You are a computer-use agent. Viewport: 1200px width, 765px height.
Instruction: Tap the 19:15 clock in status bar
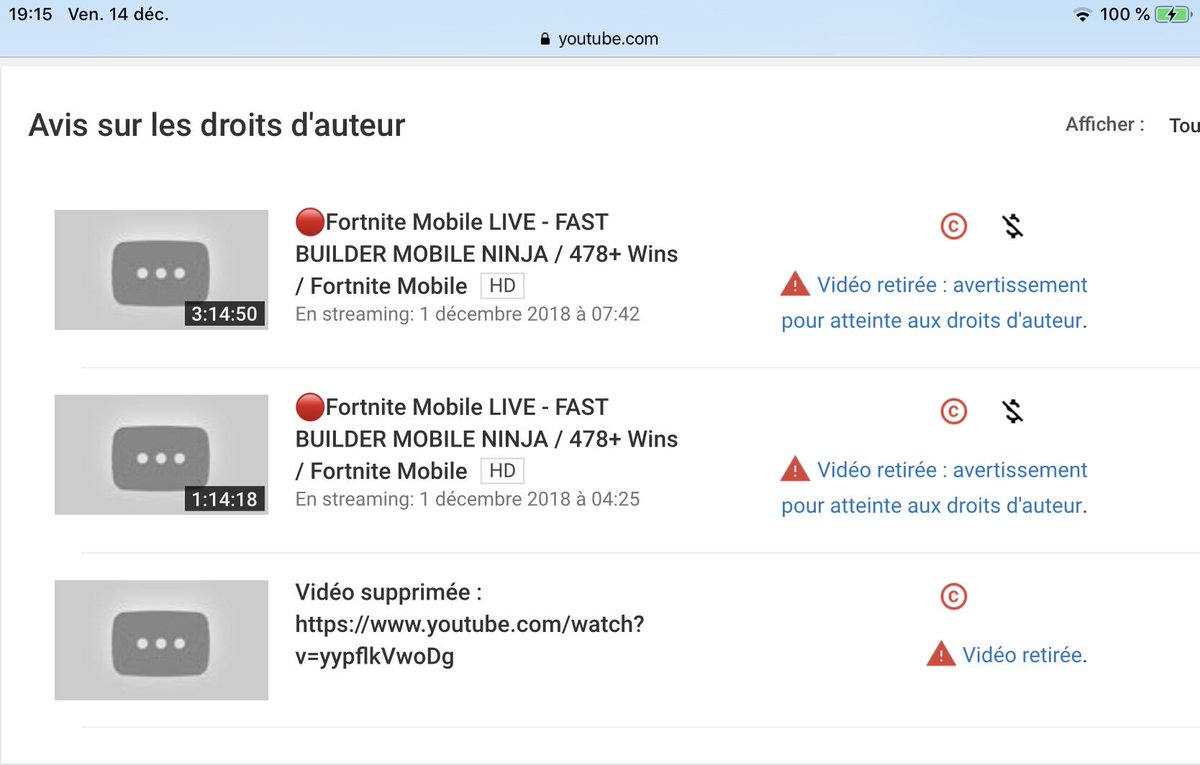(x=29, y=15)
